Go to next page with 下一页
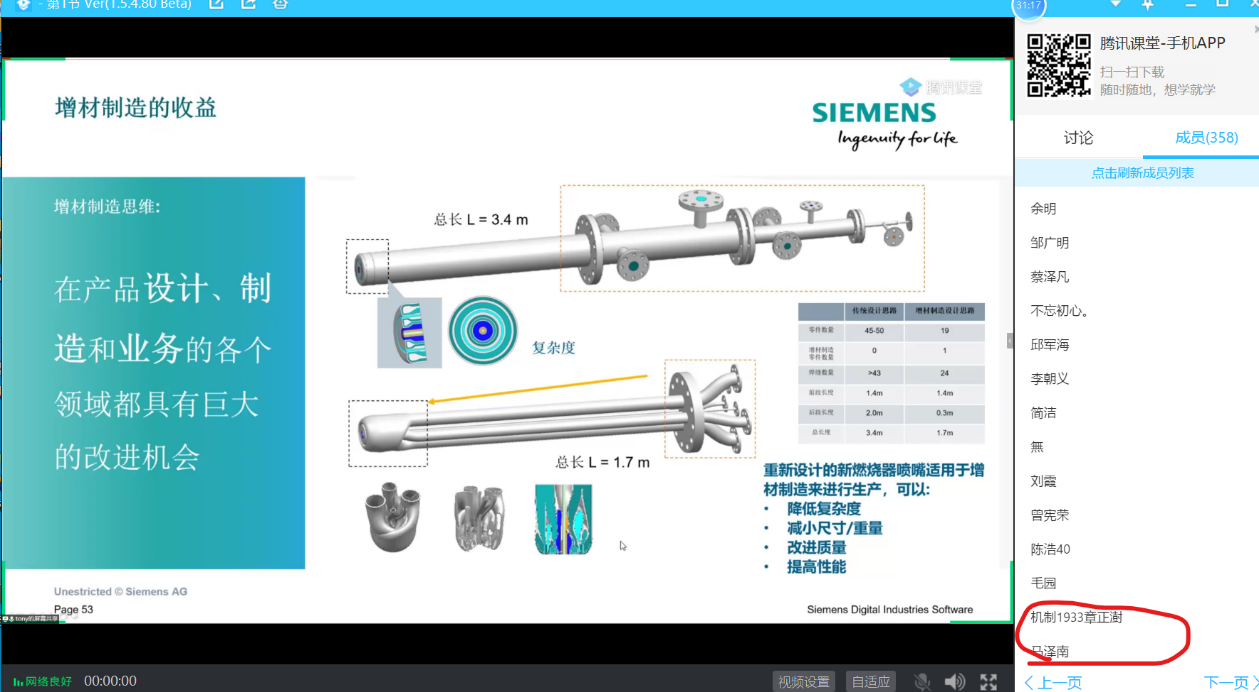The width and height of the screenshot is (1259, 692). pos(1229,682)
